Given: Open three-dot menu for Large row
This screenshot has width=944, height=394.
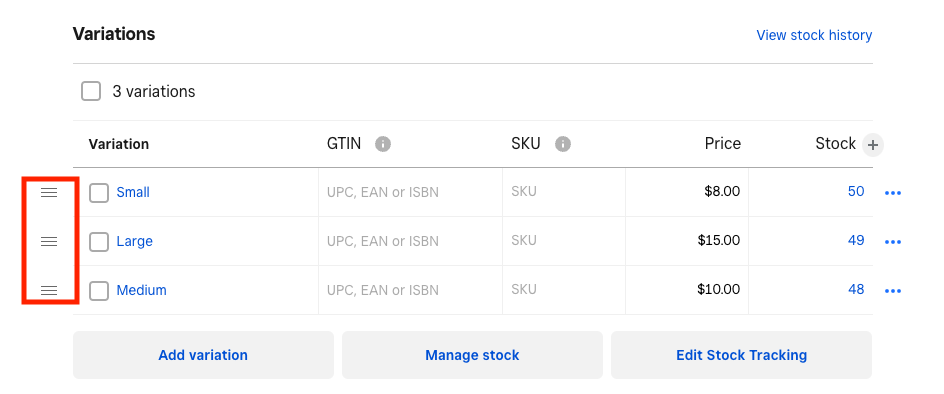Looking at the screenshot, I should [892, 242].
